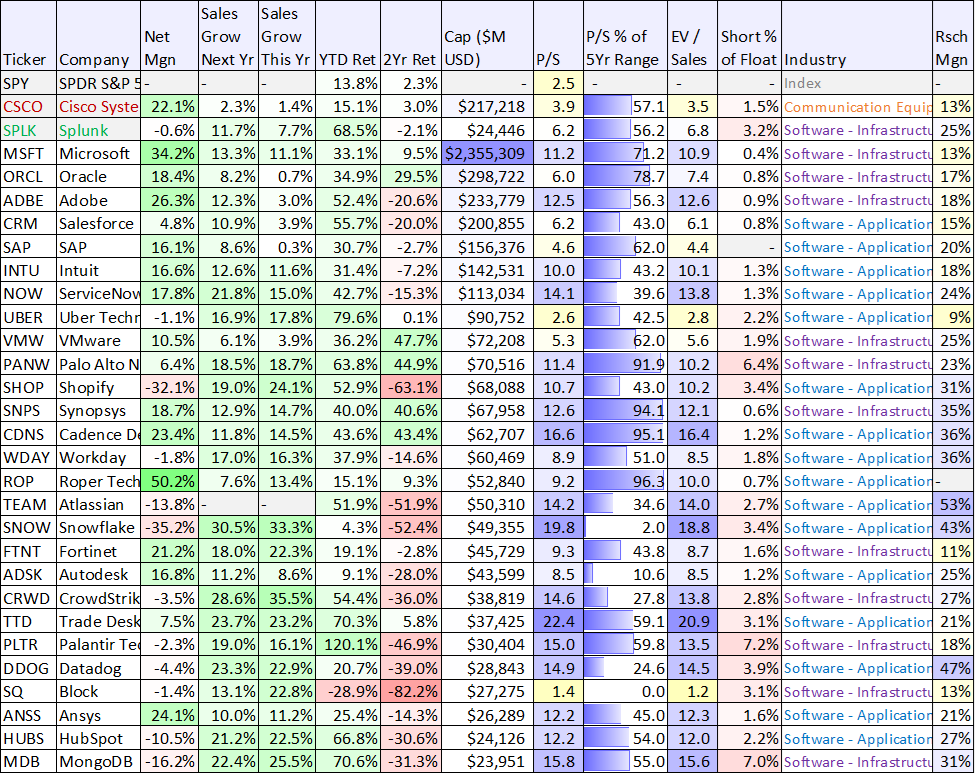975x774 pixels.
Task: Click the P/S % of 5Yr Range header
Action: (x=625, y=36)
